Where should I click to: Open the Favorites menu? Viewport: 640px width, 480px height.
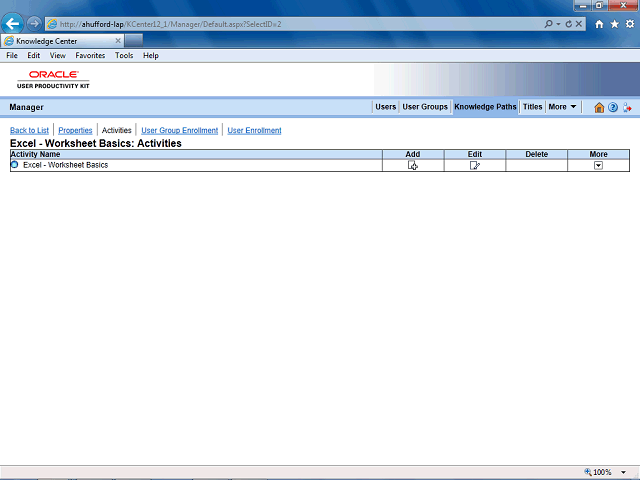coord(90,56)
